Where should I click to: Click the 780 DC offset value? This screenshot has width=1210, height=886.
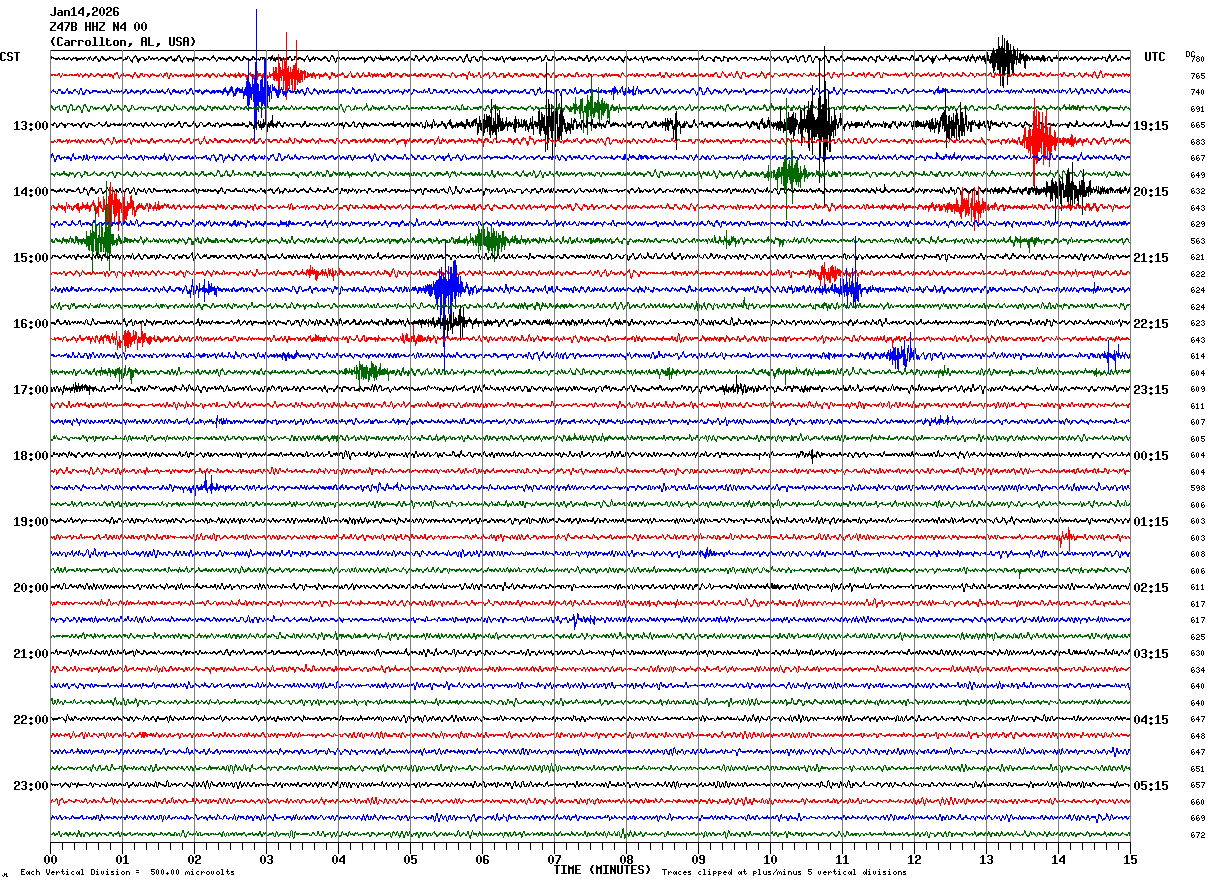1197,60
